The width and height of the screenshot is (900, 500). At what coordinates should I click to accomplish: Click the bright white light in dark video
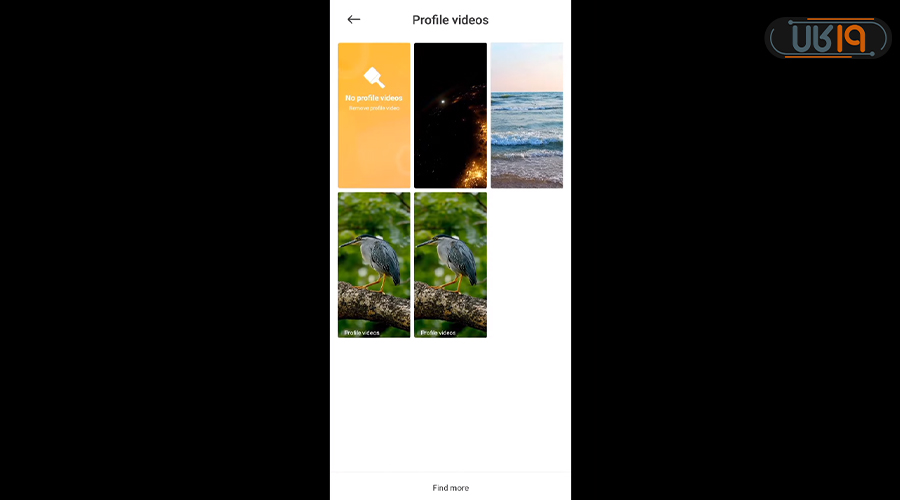coord(443,102)
